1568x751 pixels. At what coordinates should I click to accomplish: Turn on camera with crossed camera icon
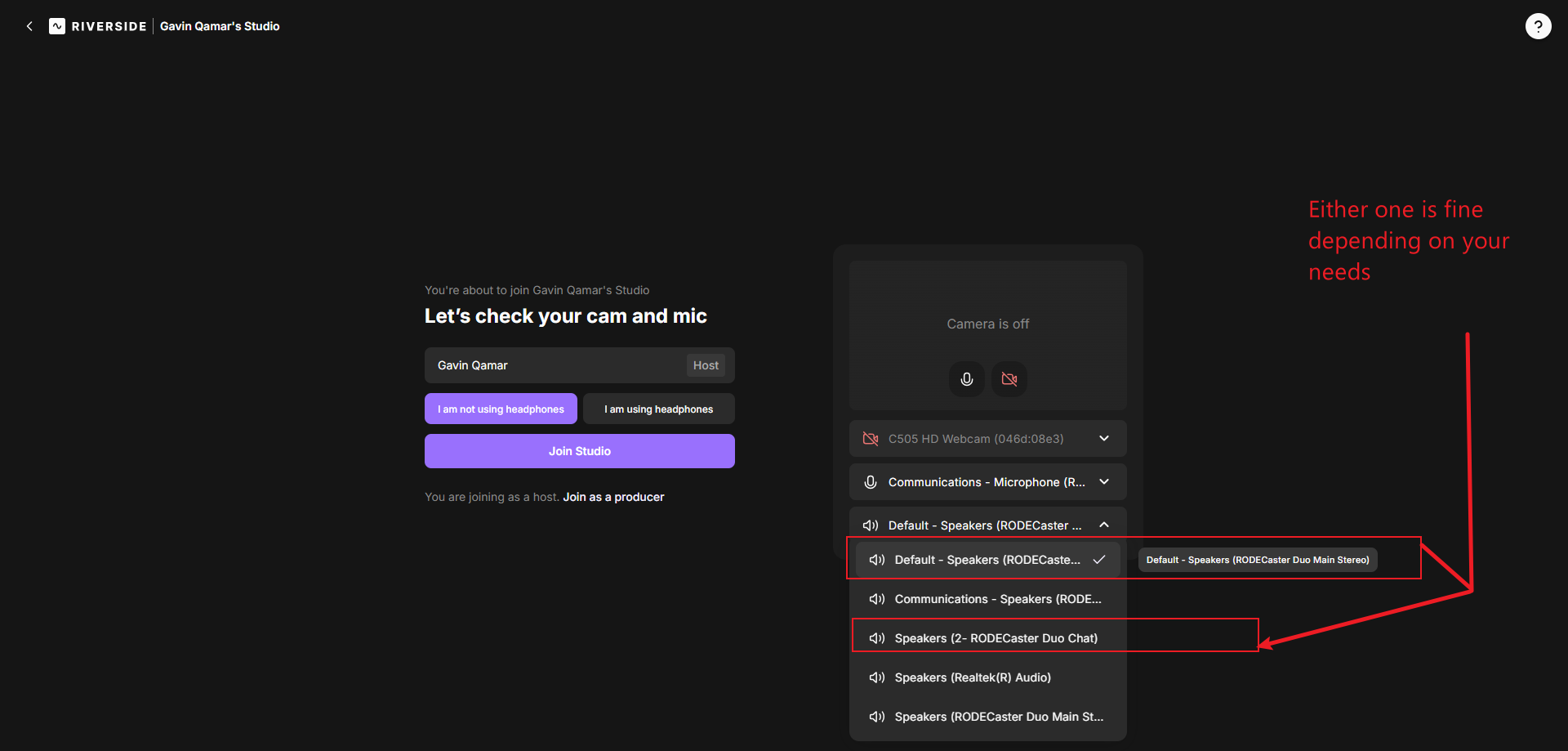[1009, 379]
